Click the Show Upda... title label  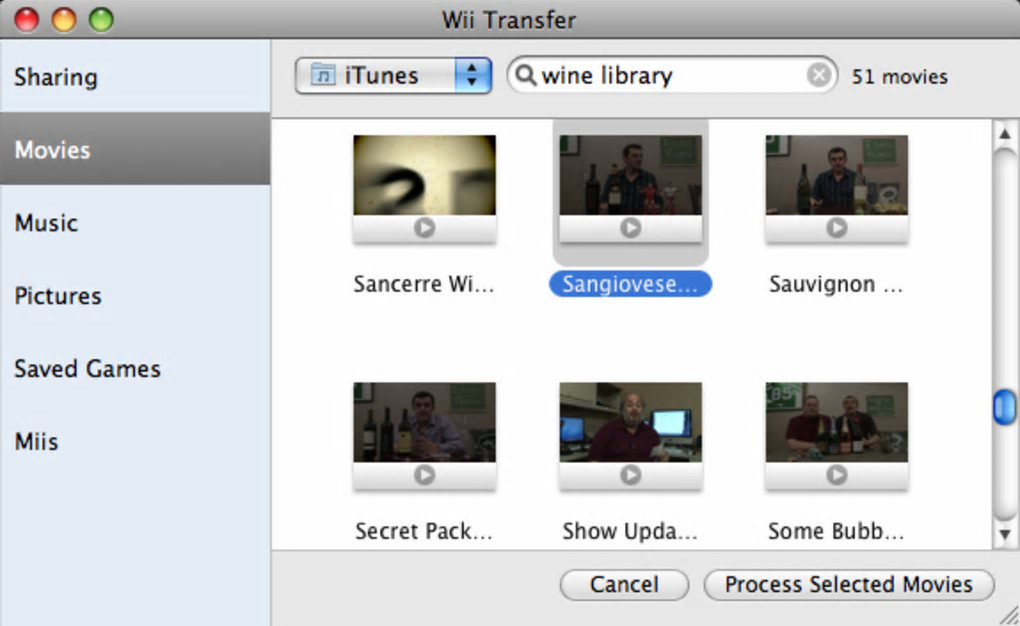(x=630, y=532)
